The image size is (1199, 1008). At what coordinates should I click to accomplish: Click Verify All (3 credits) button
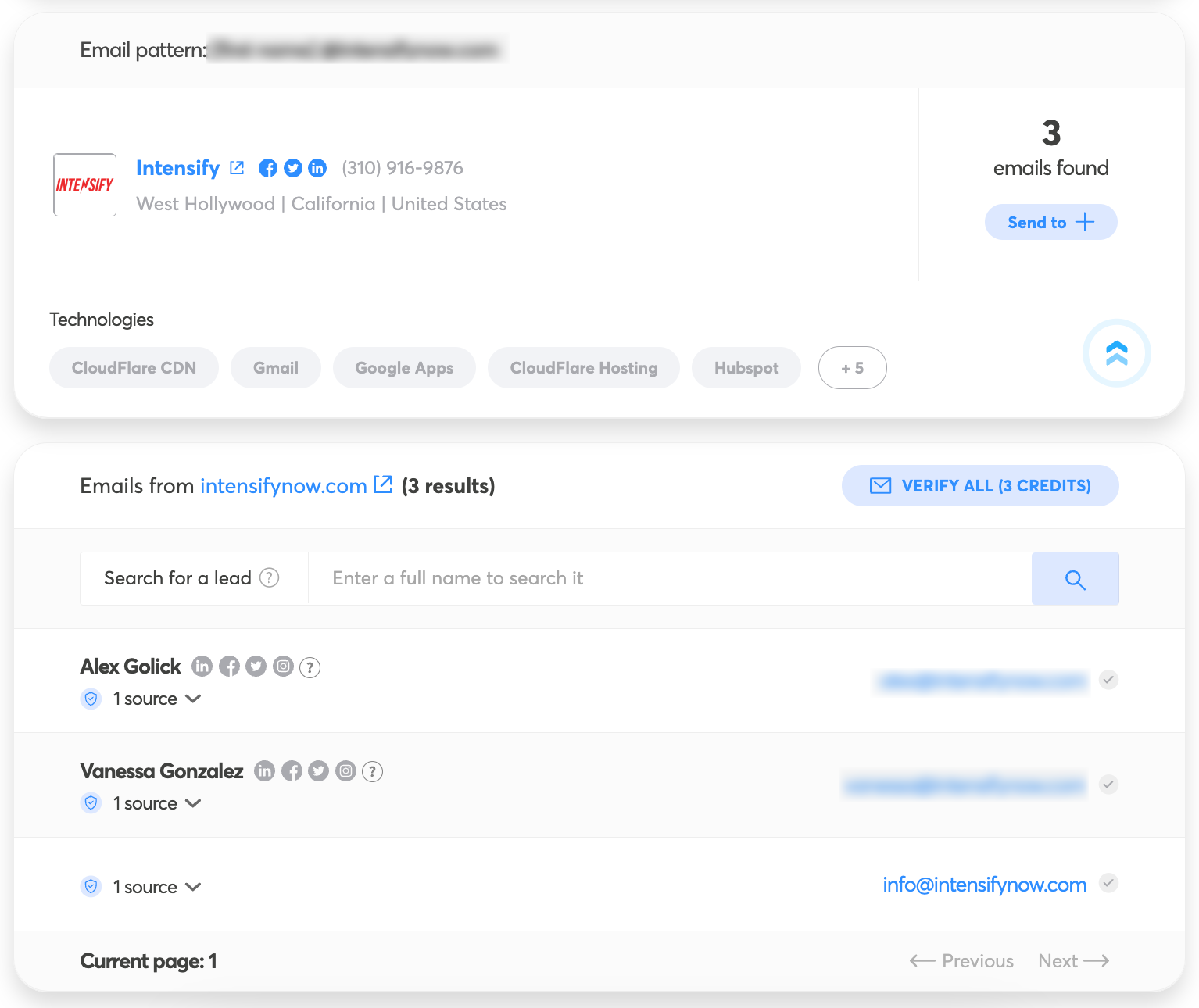pyautogui.click(x=980, y=486)
